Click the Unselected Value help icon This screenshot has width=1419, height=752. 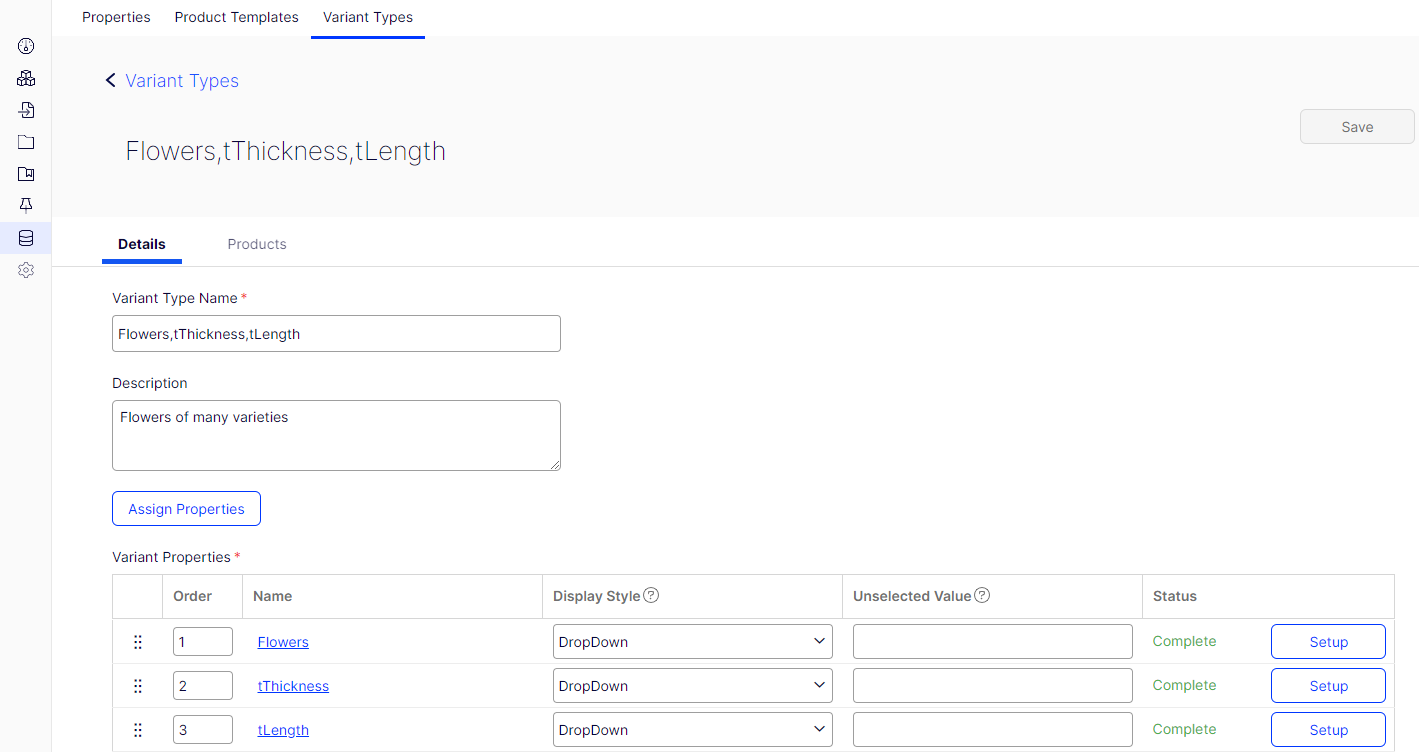pyautogui.click(x=982, y=595)
